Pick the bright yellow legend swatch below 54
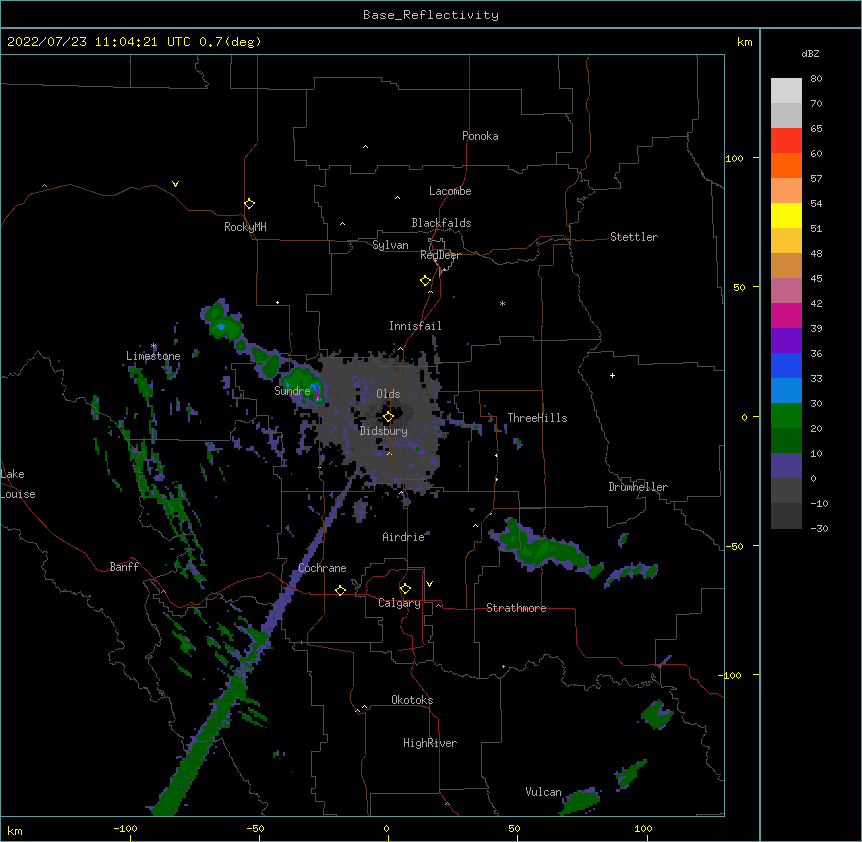The image size is (862, 842). 786,215
